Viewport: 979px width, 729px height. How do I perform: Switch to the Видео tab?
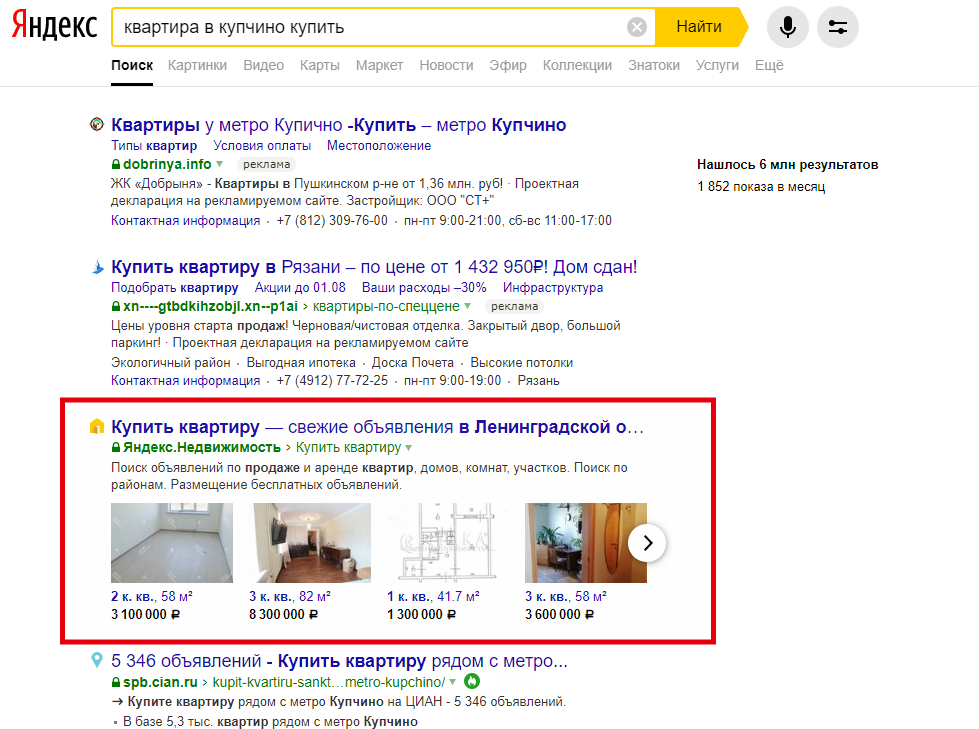tap(263, 65)
